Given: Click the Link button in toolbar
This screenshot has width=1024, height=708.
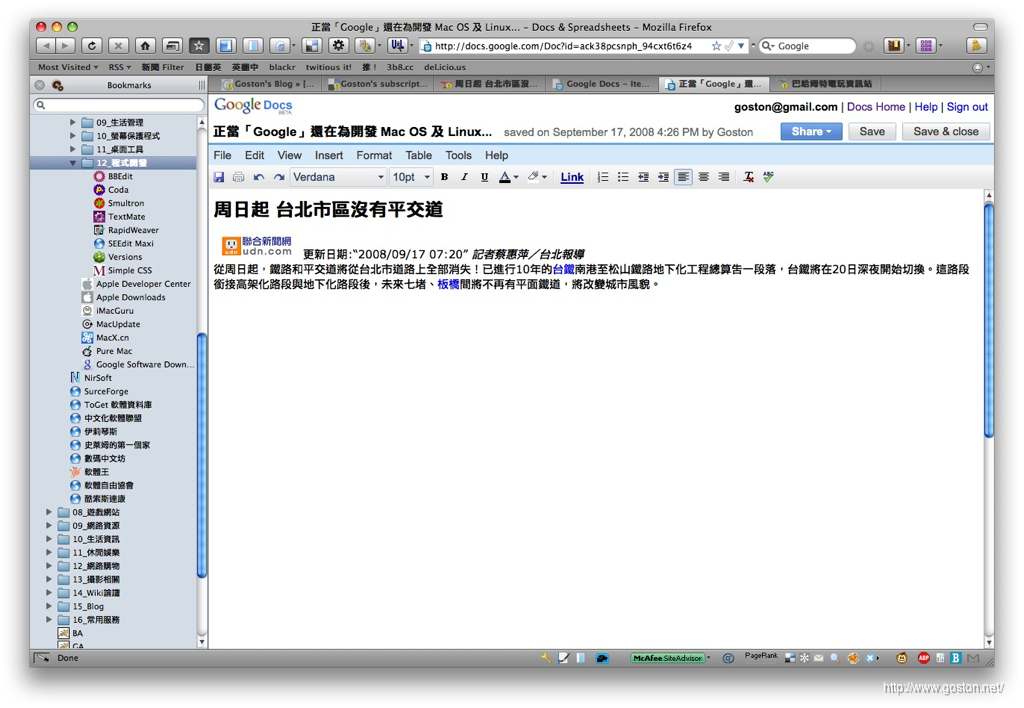Looking at the screenshot, I should pyautogui.click(x=571, y=177).
